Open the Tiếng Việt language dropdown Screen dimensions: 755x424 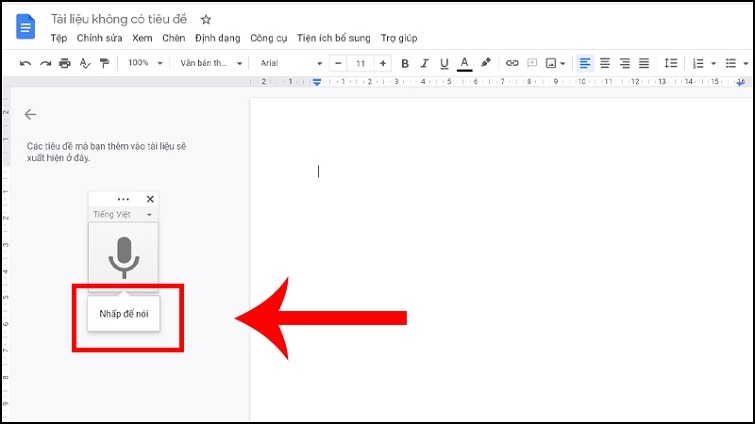coord(123,215)
